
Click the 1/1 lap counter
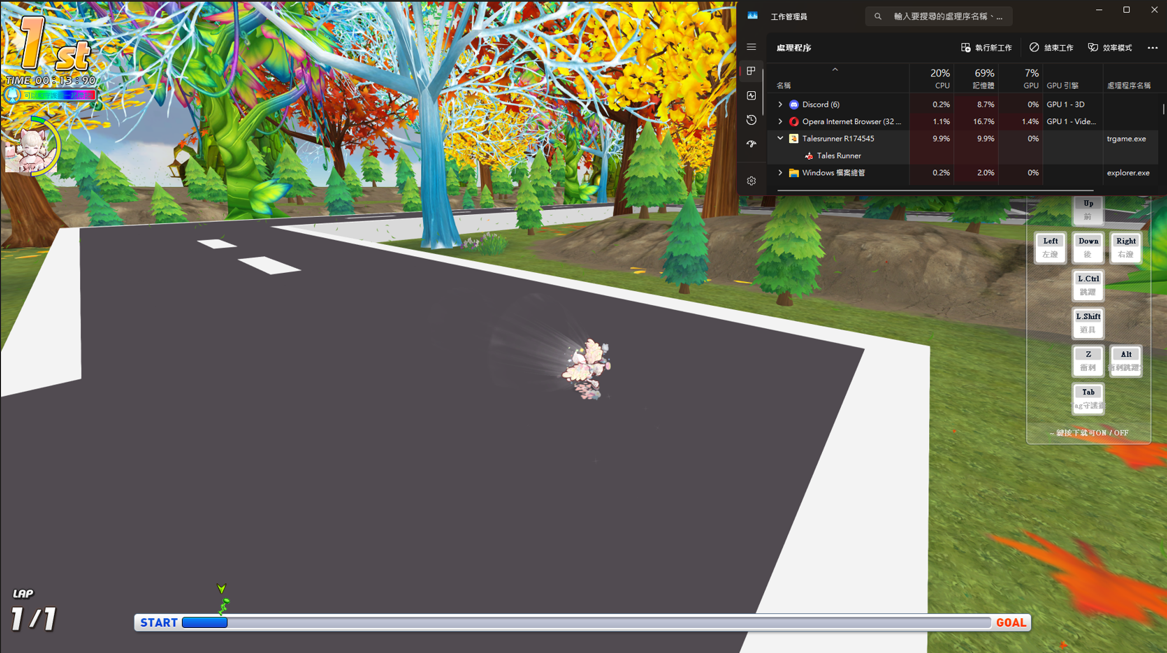[x=33, y=618]
